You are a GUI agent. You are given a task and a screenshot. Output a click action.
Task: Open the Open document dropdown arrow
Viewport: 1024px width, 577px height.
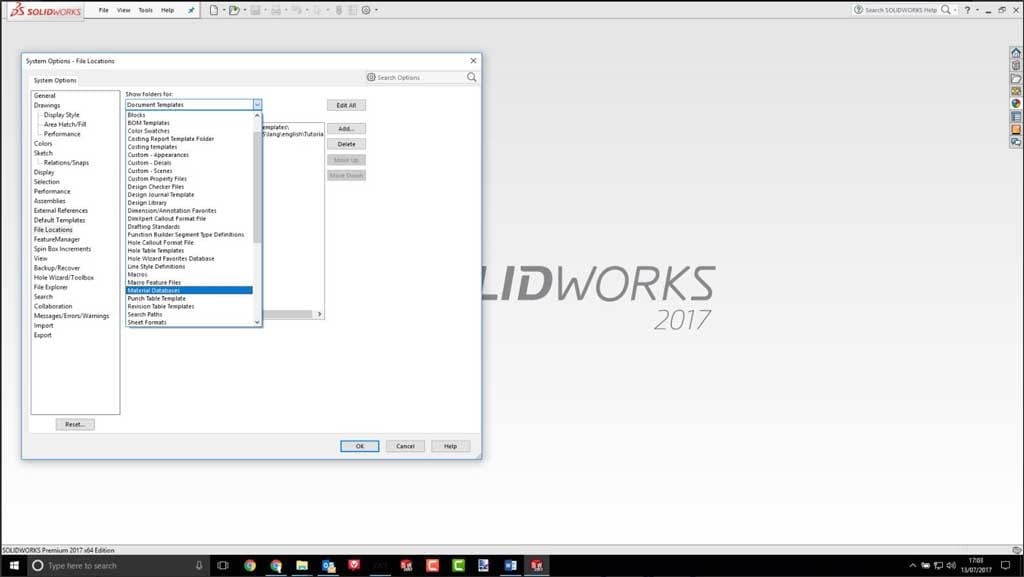245,10
